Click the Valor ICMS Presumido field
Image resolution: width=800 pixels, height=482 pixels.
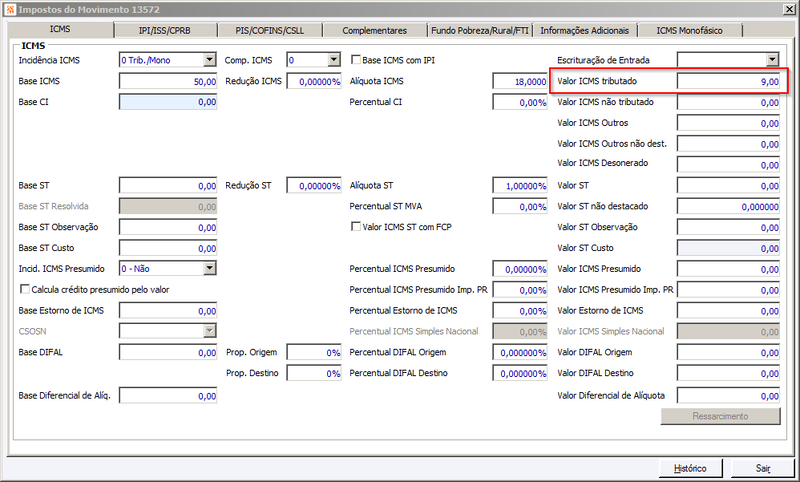[729, 269]
